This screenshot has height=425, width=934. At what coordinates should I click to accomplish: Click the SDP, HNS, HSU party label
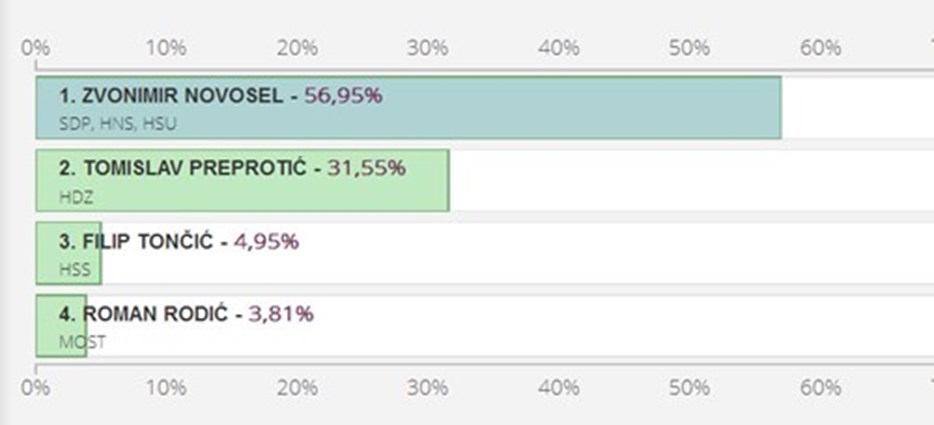[118, 125]
